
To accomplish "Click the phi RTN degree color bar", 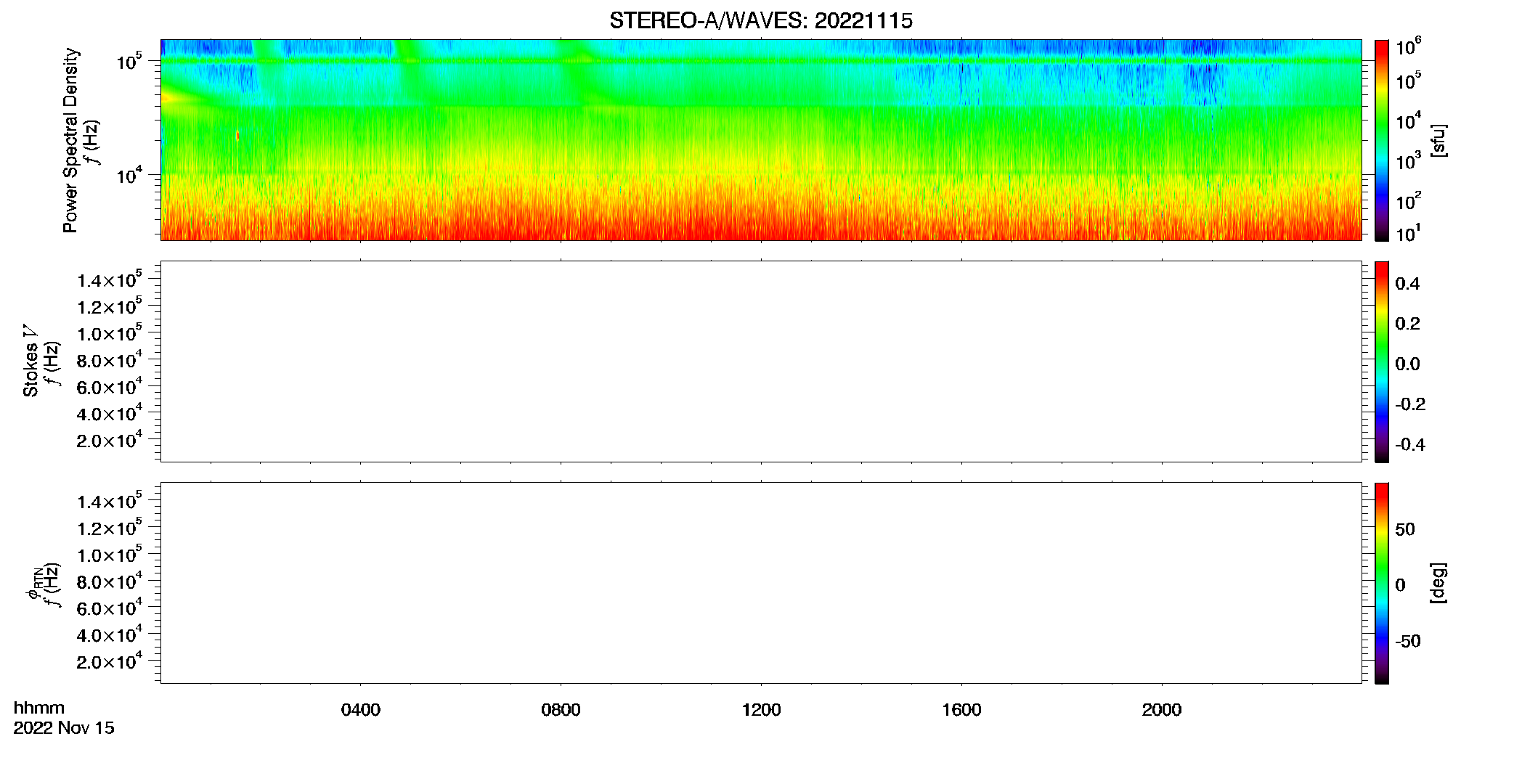I will tap(1382, 583).
